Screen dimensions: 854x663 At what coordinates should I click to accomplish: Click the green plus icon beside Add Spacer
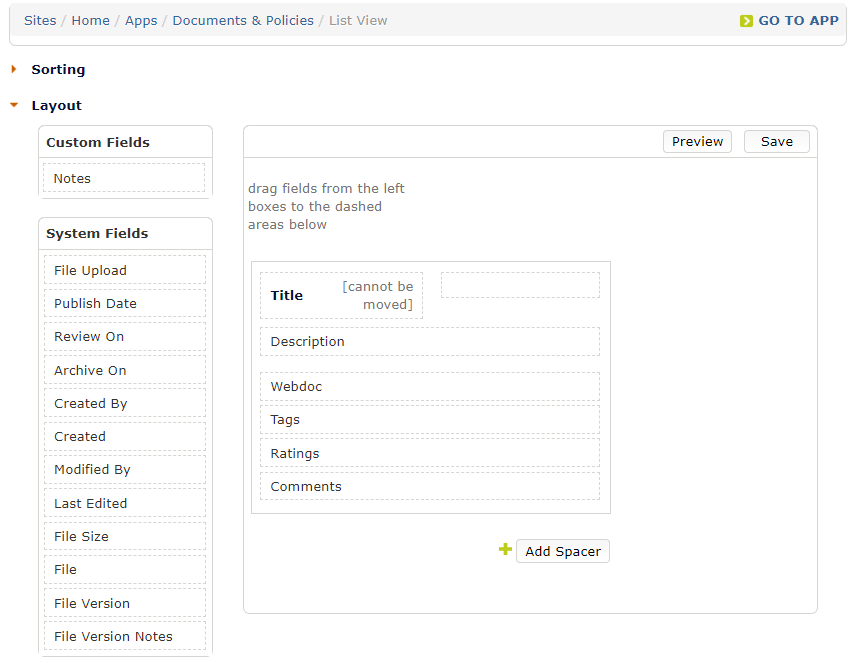tap(505, 549)
